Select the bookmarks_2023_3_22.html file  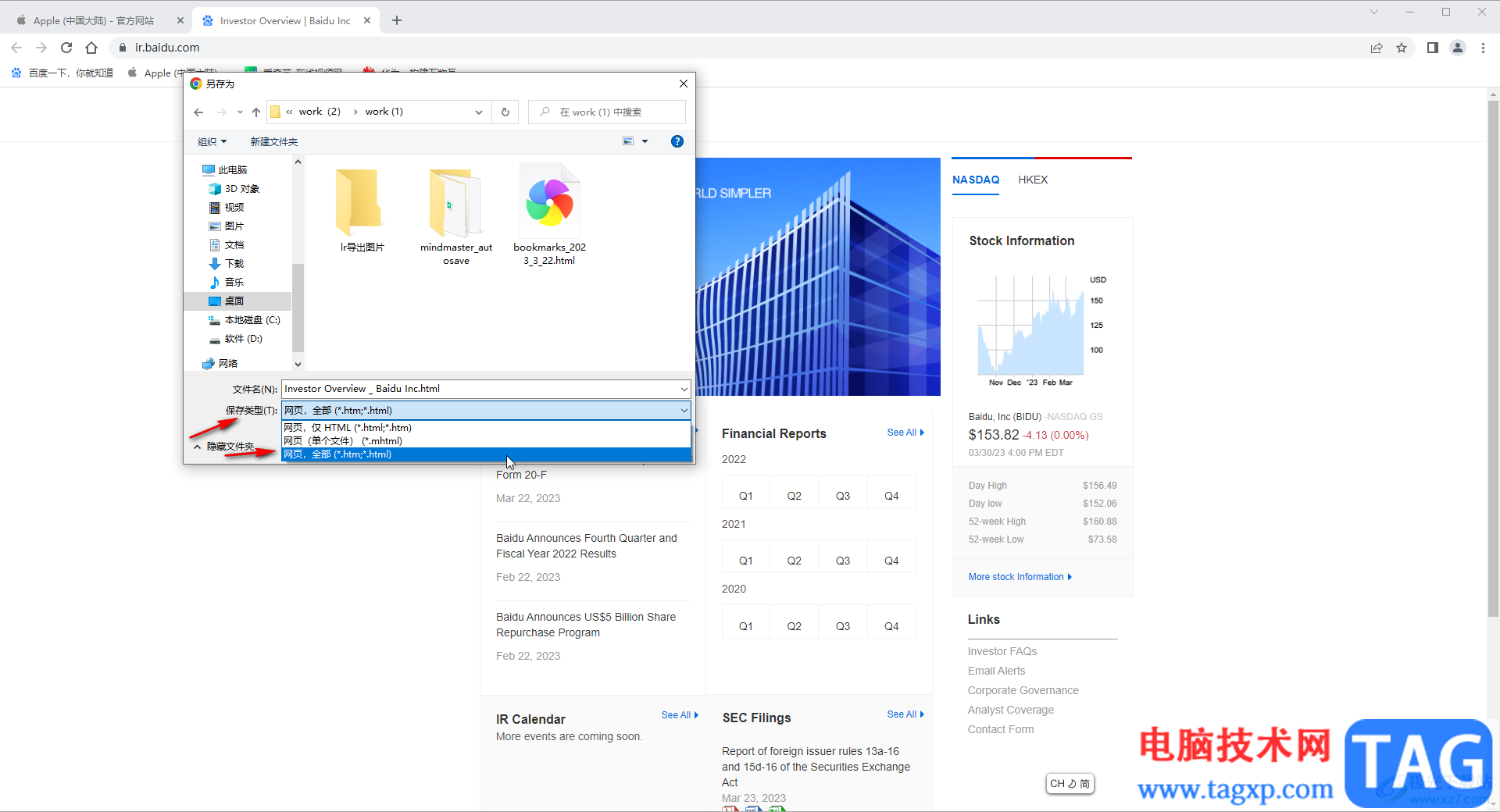click(549, 215)
